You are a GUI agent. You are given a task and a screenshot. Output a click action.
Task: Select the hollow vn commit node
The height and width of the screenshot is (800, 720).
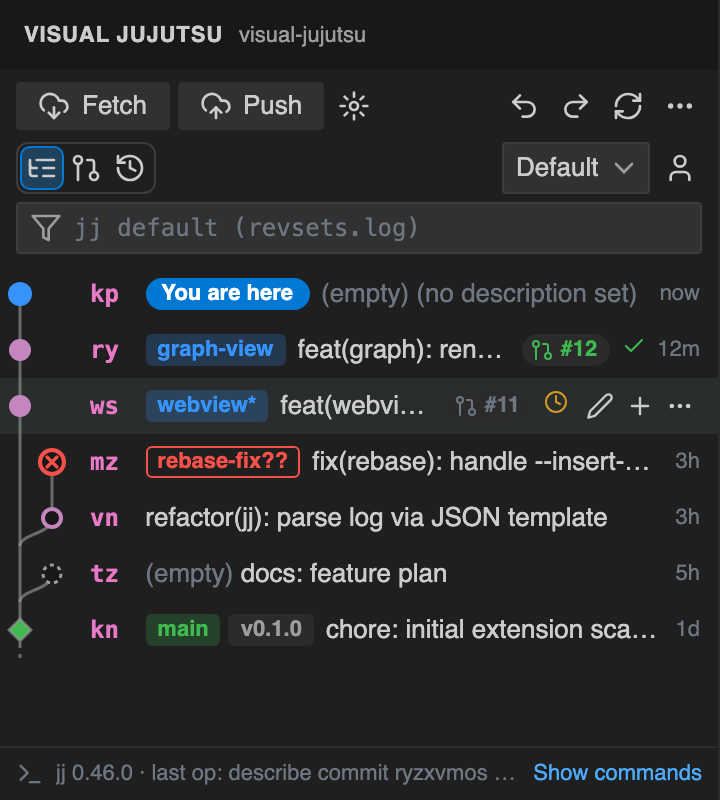52,518
